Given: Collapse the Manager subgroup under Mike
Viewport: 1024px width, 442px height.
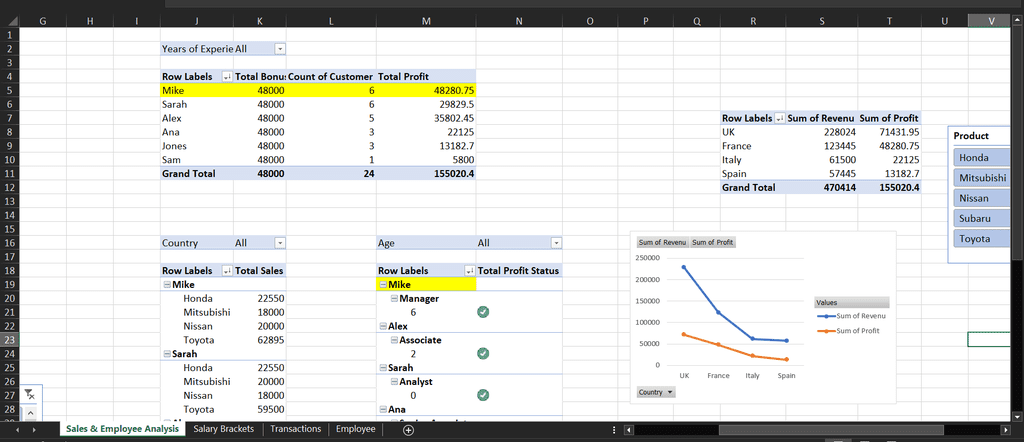Looking at the screenshot, I should click(x=394, y=299).
